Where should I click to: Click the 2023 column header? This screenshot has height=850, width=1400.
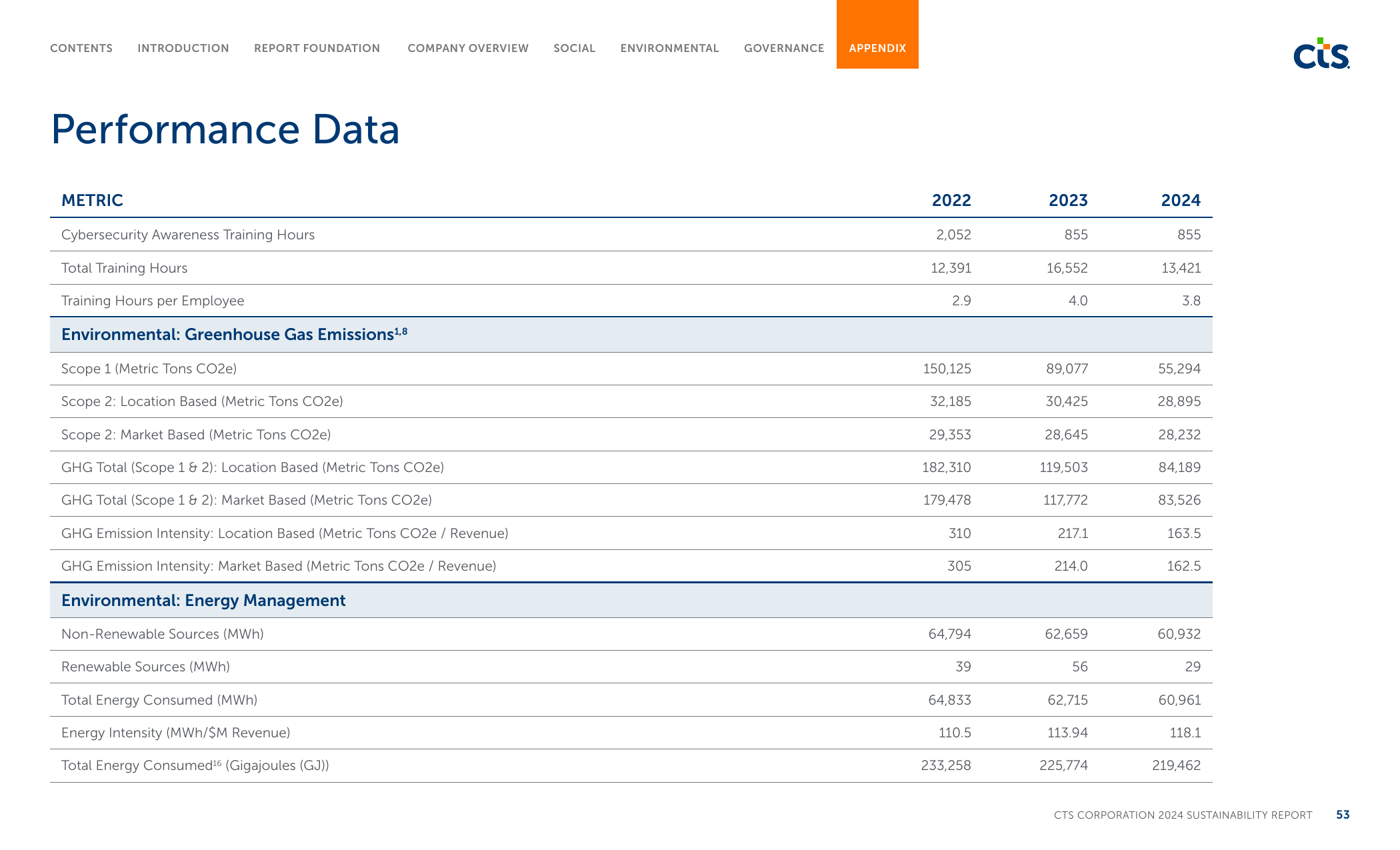pos(1068,201)
